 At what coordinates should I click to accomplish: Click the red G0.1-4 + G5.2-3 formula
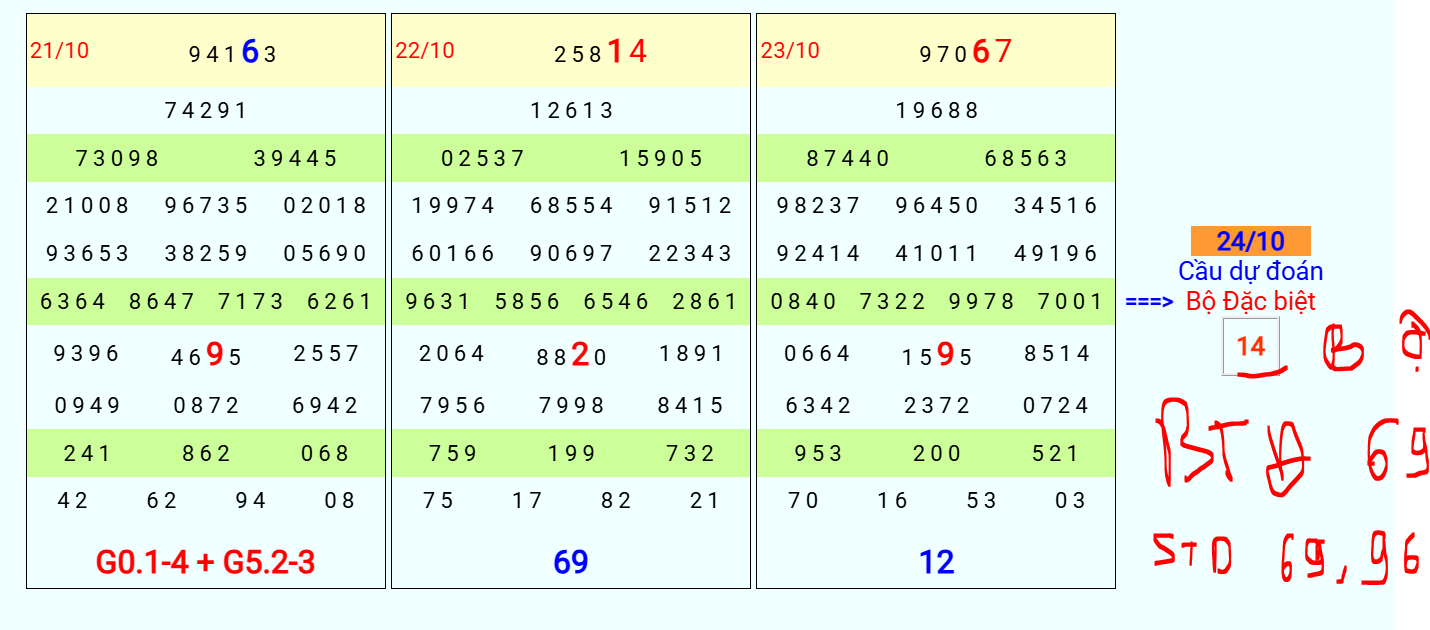point(206,563)
